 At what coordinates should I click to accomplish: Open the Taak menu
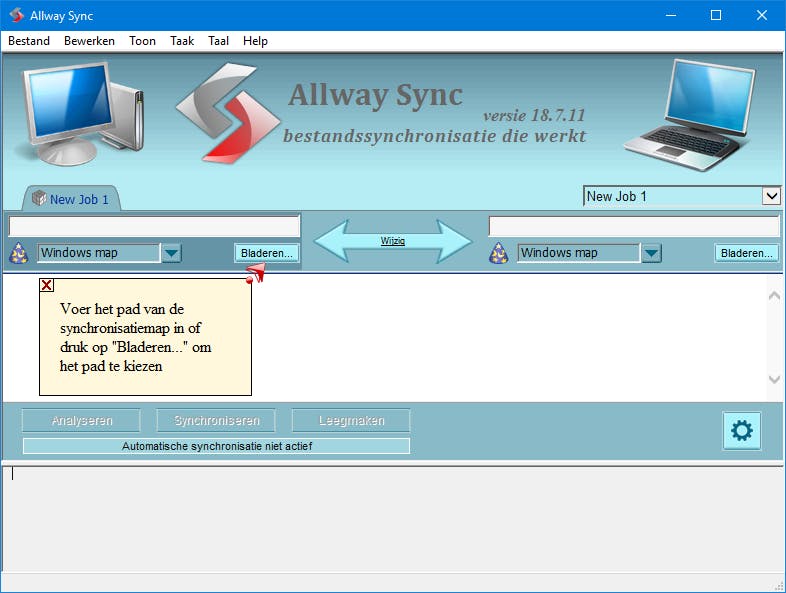pyautogui.click(x=182, y=41)
